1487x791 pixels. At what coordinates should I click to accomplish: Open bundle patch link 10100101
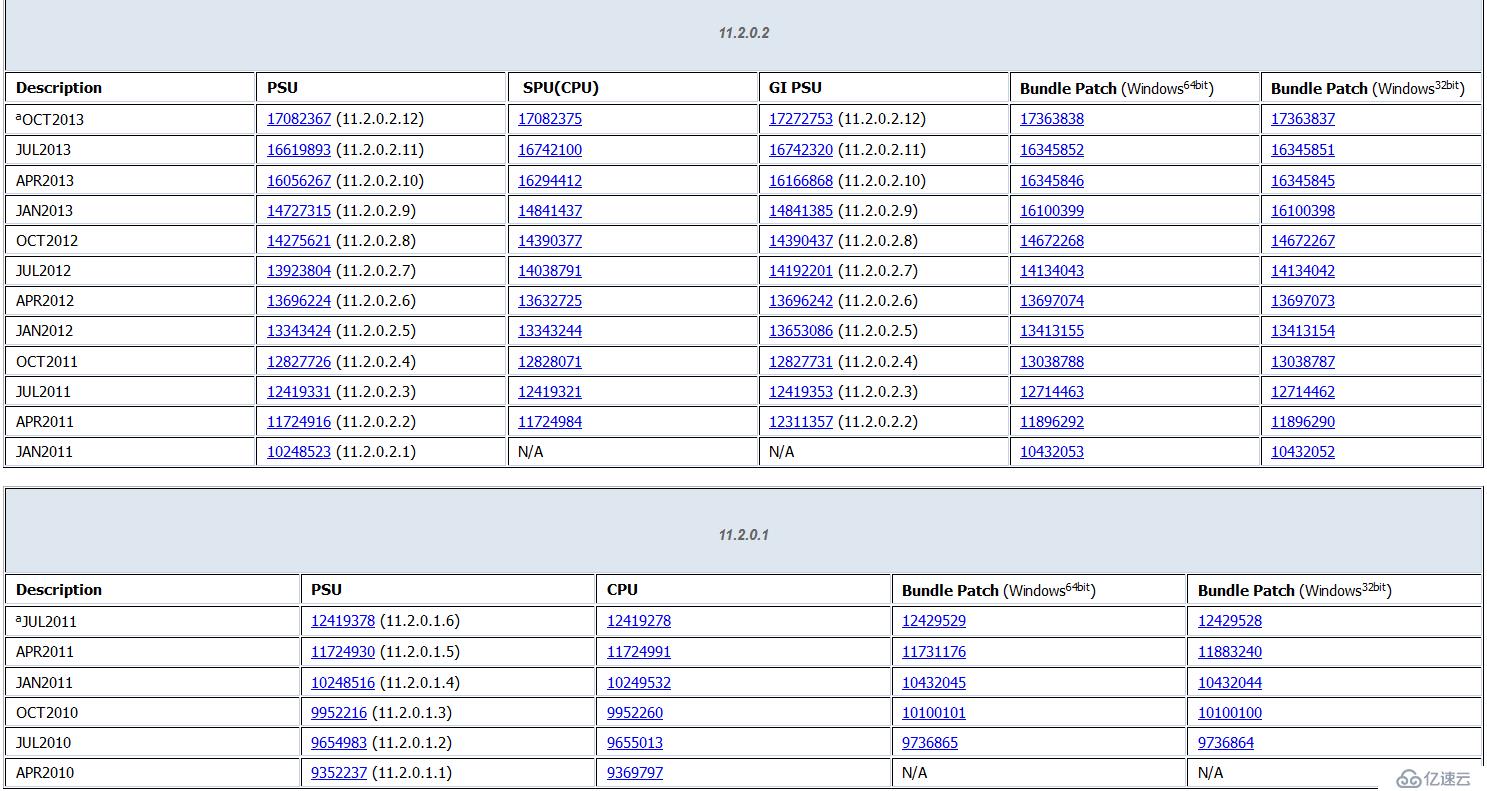(934, 713)
